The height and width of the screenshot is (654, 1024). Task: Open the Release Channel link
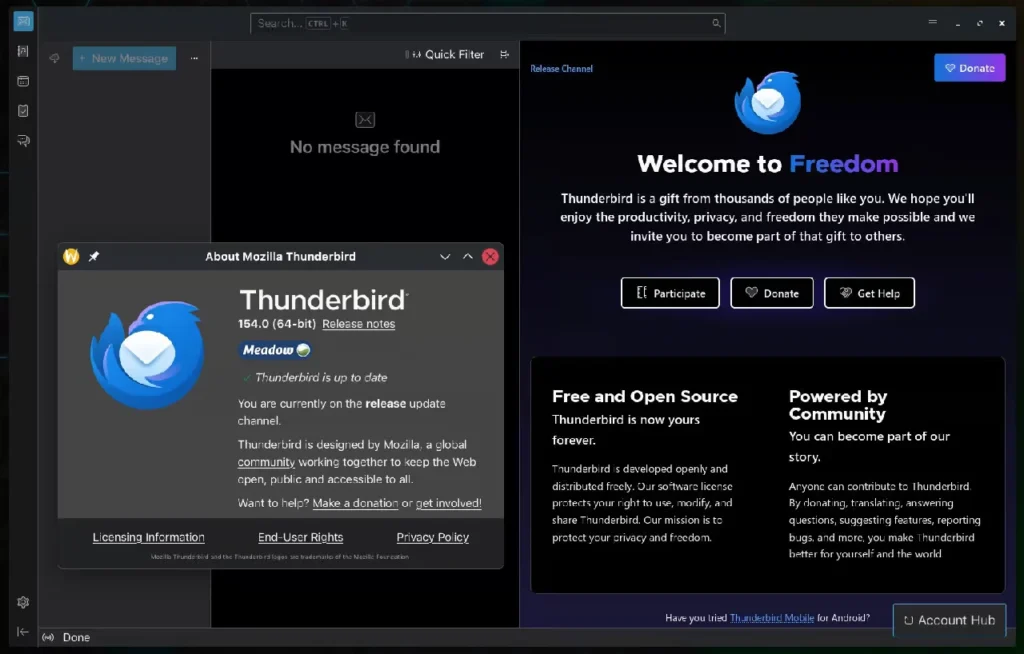click(562, 69)
